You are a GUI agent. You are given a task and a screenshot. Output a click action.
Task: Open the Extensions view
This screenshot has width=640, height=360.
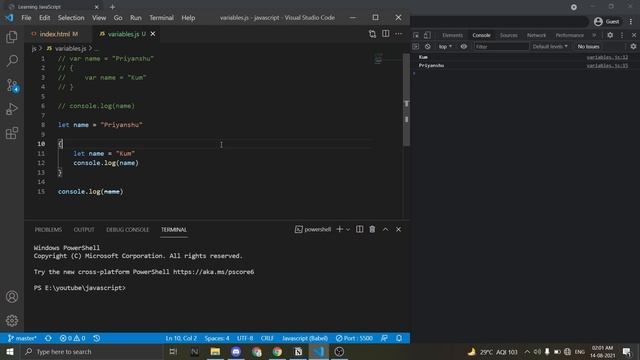point(12,133)
